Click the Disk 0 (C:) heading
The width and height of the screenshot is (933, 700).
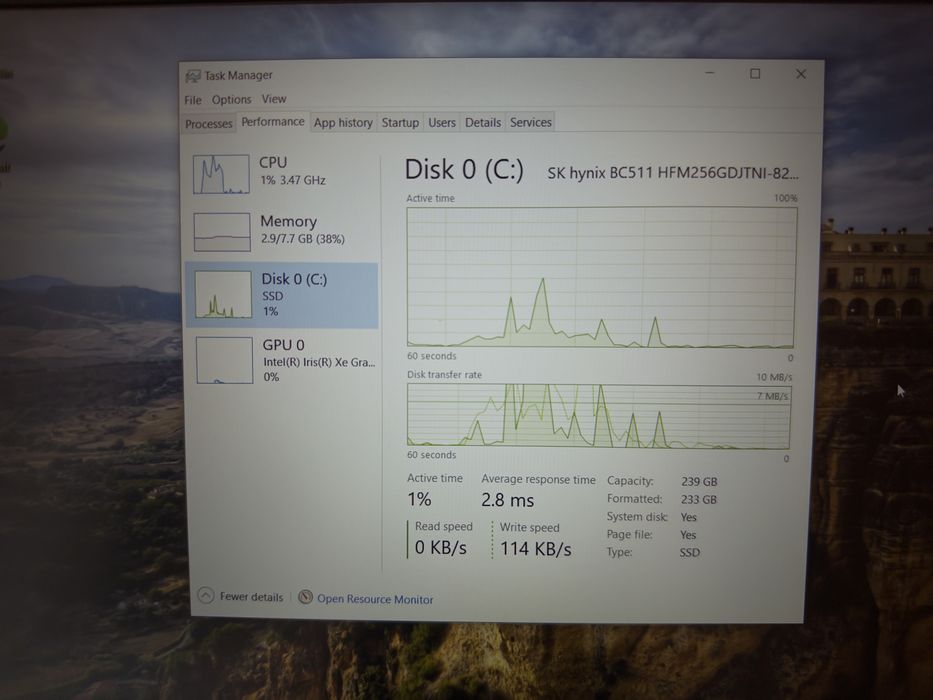coord(464,170)
